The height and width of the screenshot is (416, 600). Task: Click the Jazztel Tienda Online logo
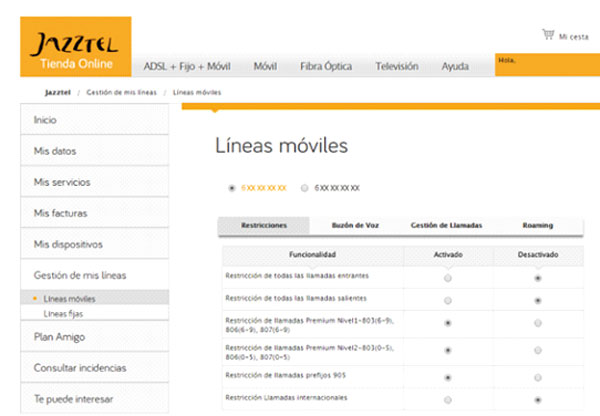click(x=75, y=47)
